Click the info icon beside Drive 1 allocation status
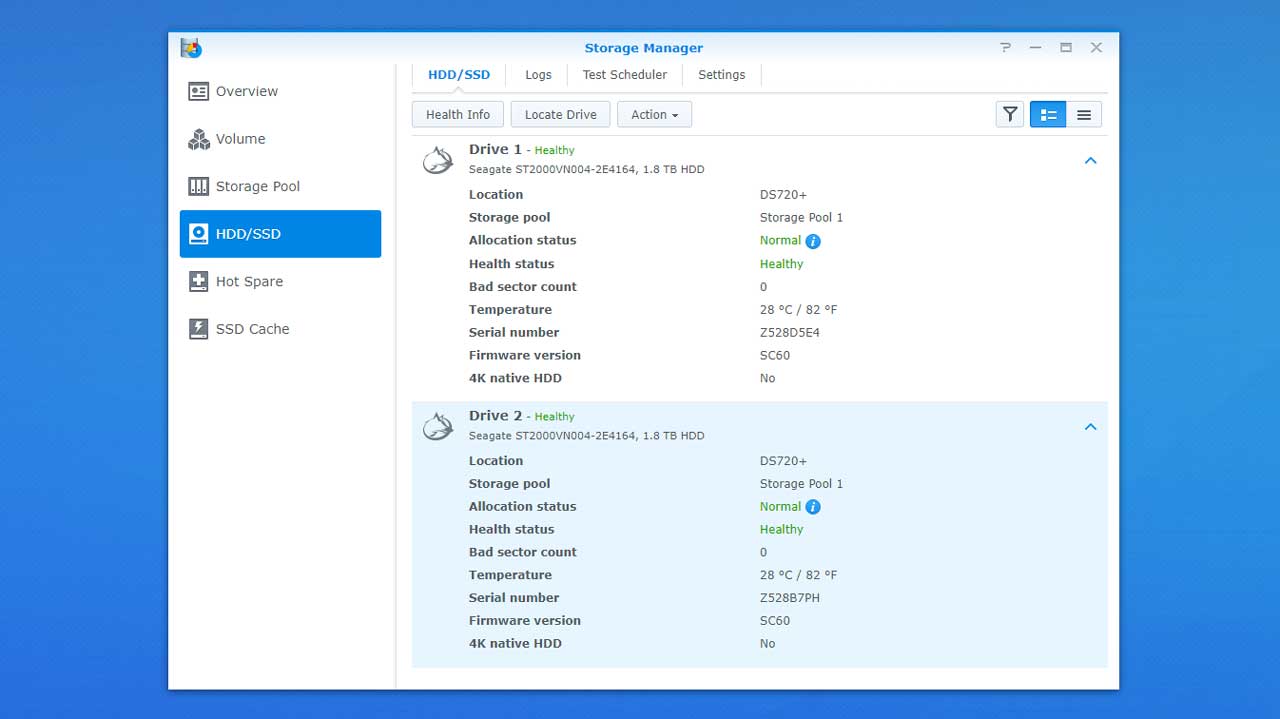 click(813, 241)
